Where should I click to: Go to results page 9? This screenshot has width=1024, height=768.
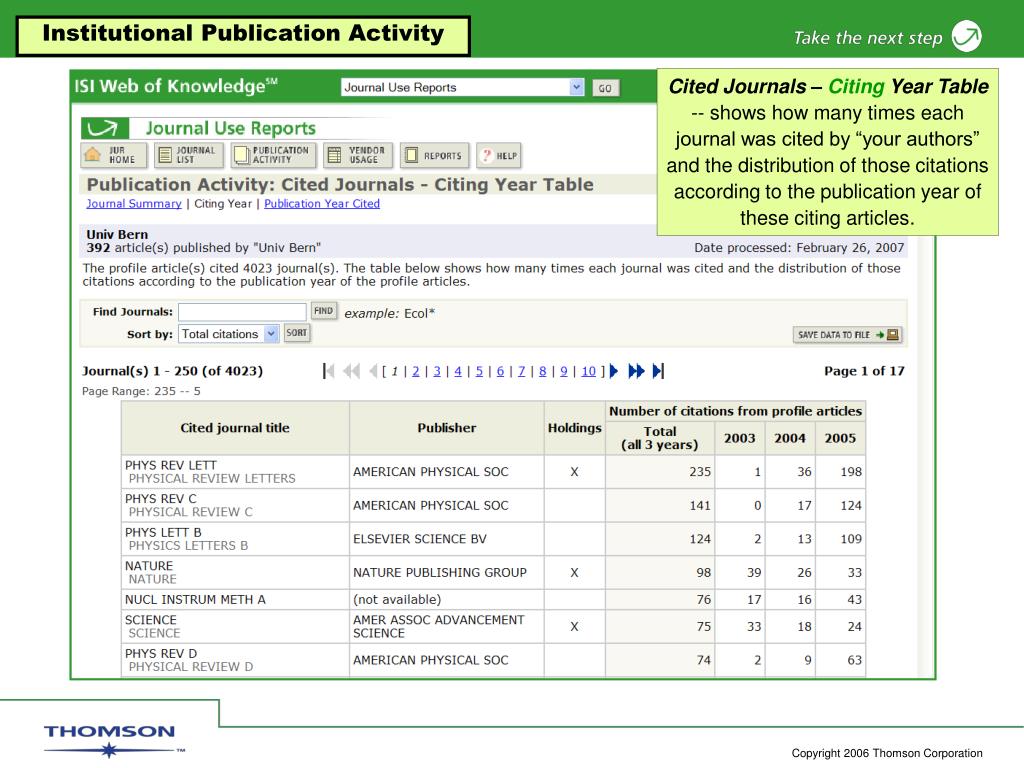point(564,371)
